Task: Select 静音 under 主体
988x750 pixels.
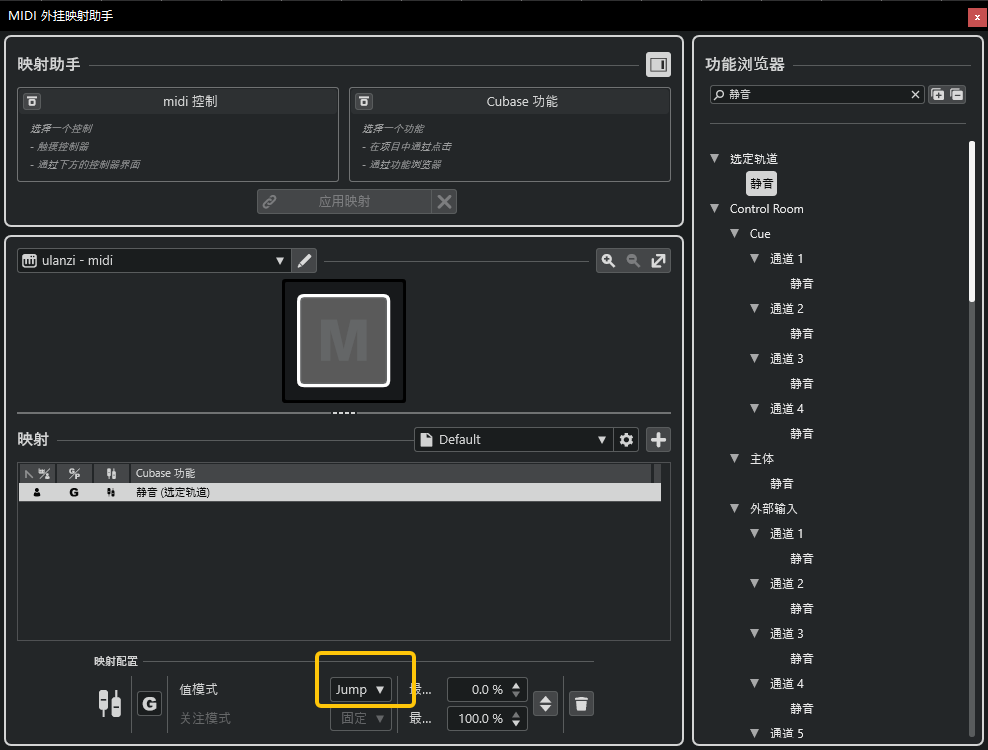Action: 781,483
